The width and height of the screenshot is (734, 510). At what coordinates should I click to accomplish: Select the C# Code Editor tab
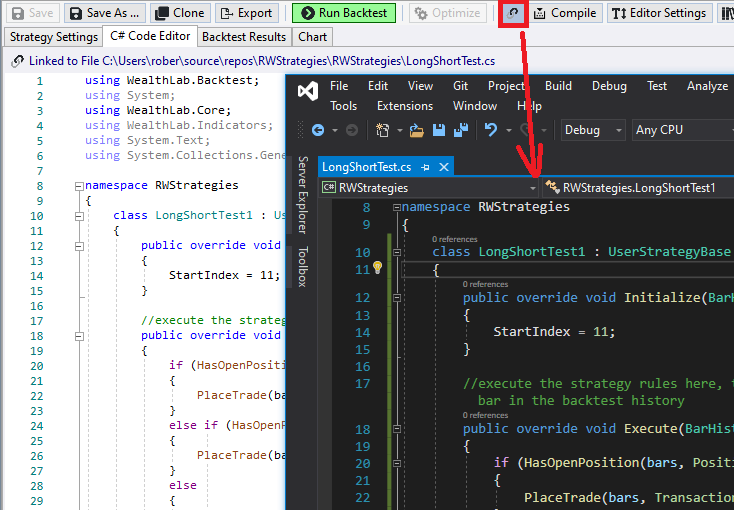(x=150, y=36)
